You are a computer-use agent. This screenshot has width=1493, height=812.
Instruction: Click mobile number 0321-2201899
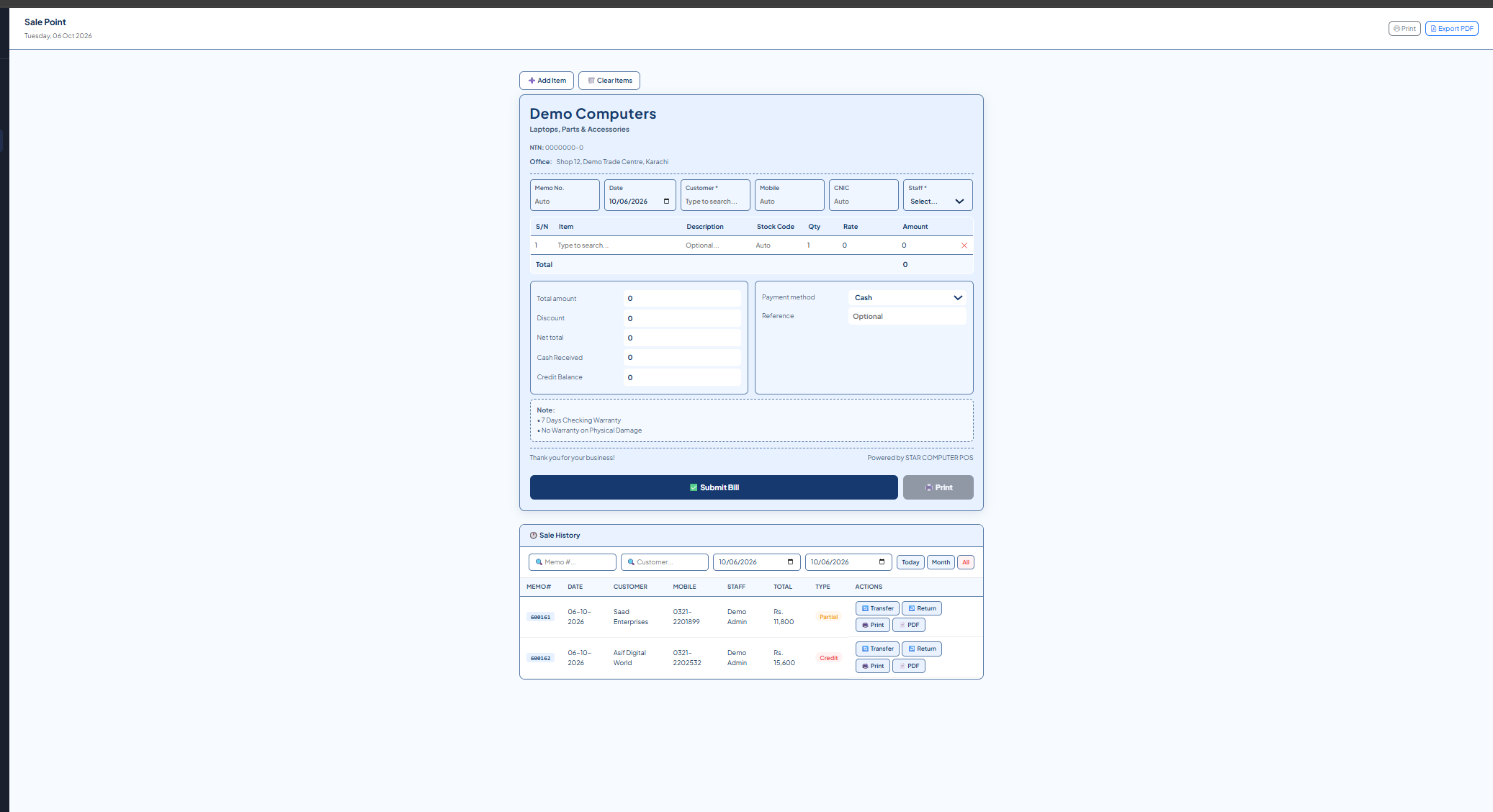(x=686, y=617)
